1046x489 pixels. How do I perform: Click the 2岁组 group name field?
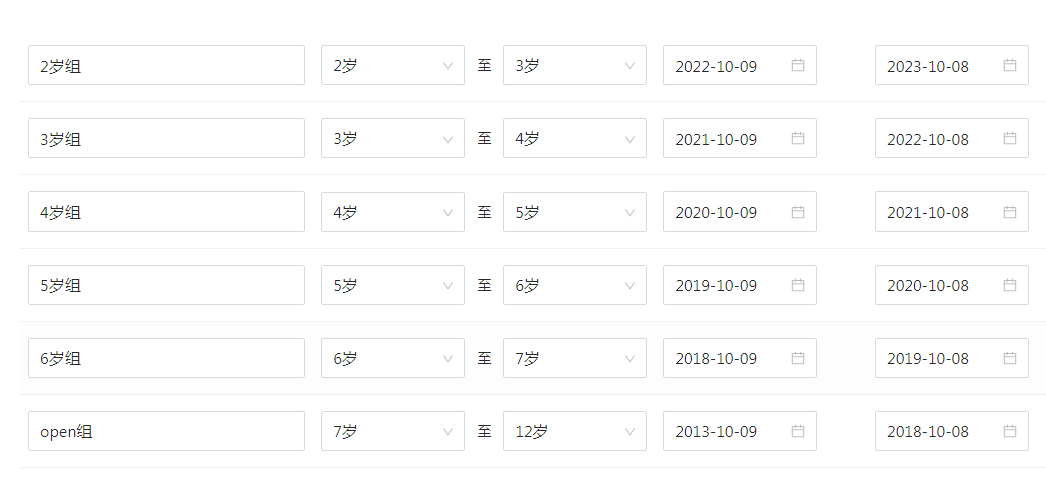(x=166, y=65)
